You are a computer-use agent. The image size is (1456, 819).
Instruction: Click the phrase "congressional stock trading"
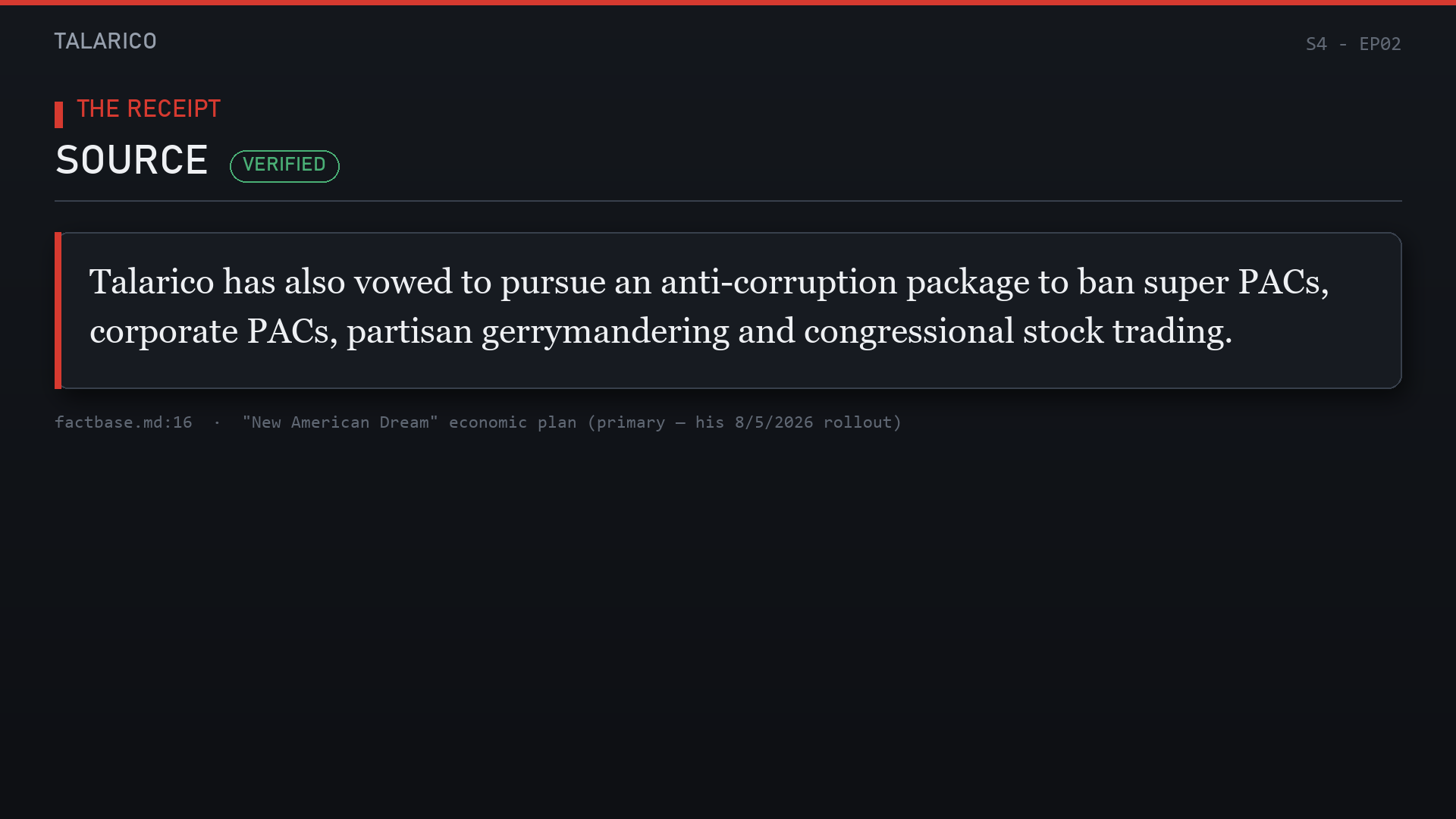(x=1017, y=332)
